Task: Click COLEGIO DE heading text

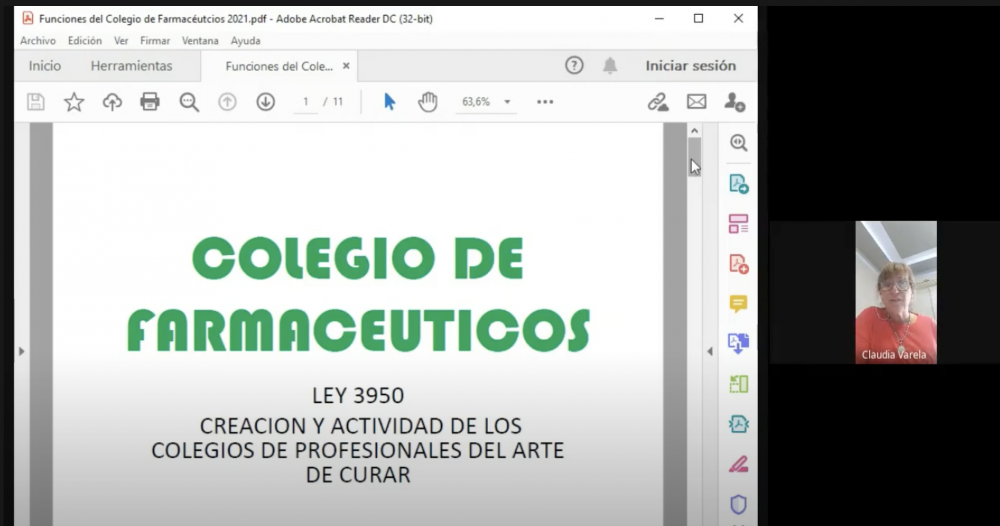Action: click(x=358, y=258)
